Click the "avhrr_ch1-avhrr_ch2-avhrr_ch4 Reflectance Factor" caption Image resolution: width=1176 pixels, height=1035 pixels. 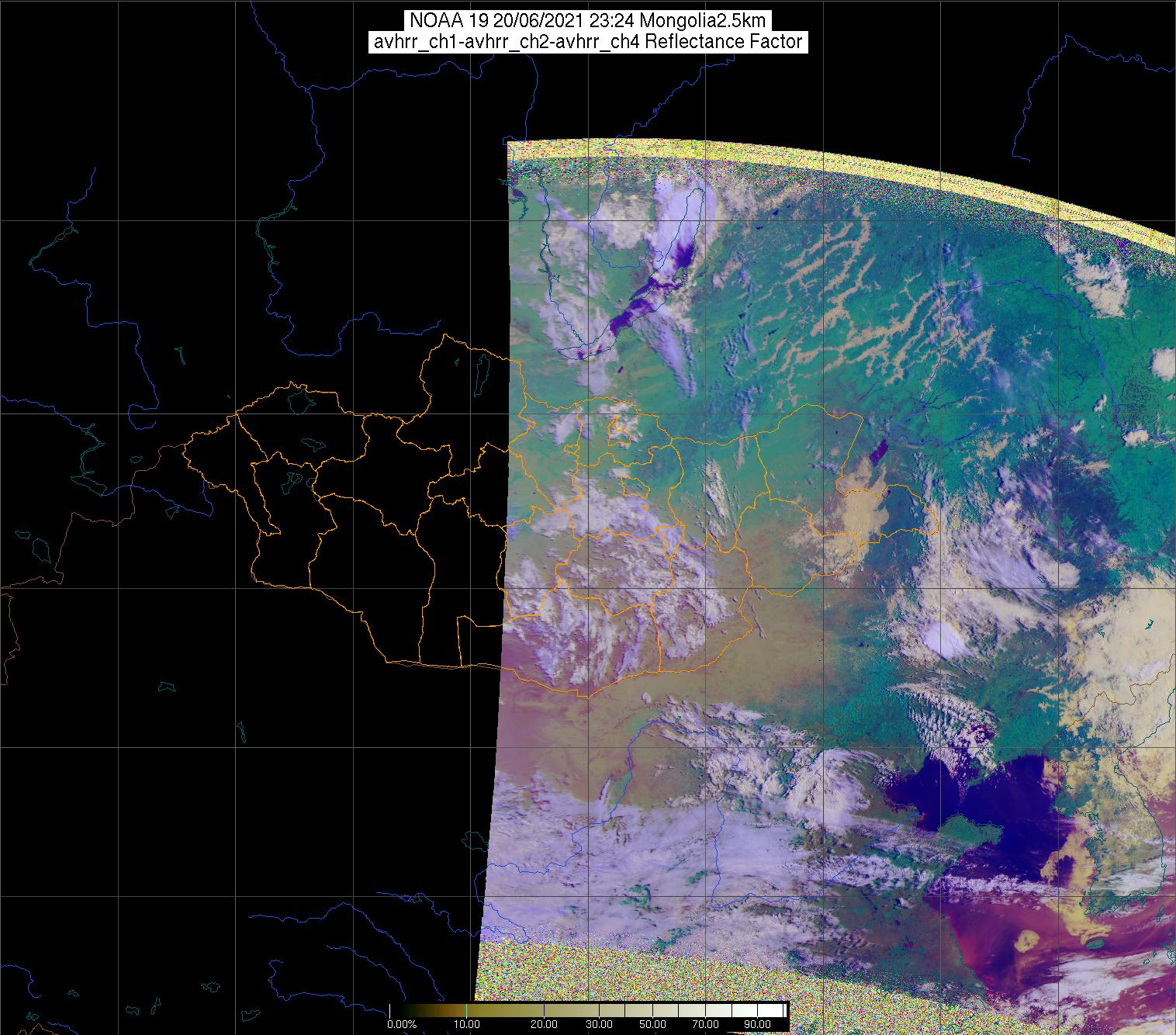[x=587, y=42]
